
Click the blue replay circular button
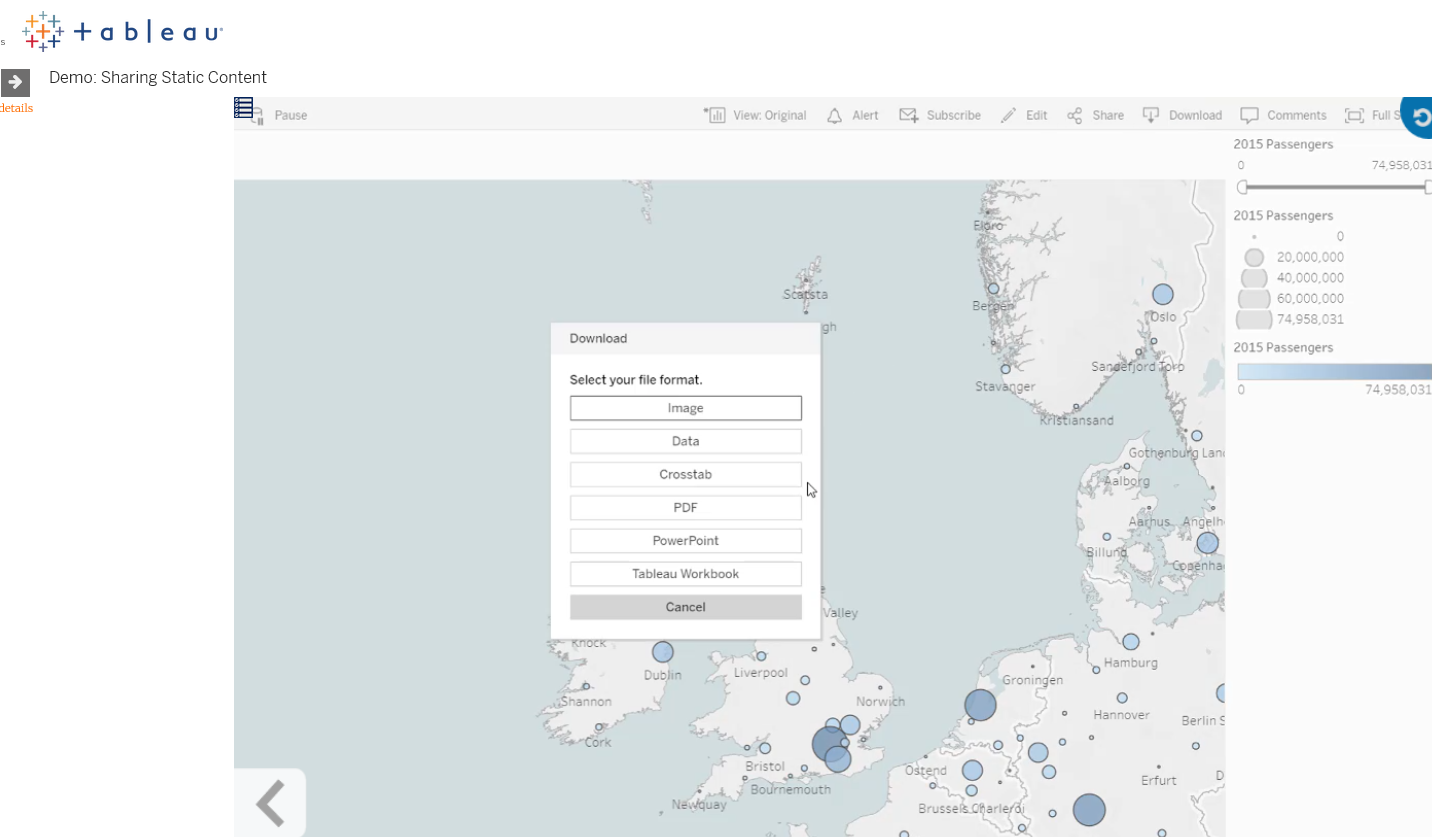[x=1417, y=116]
